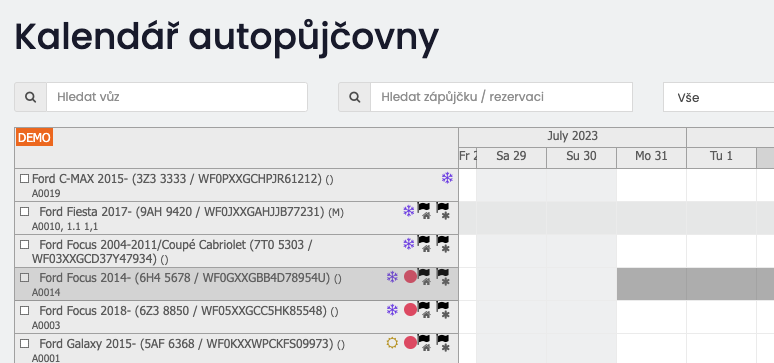Click the Mo 31 day header
Screen dimensions: 774x363
pyautogui.click(x=652, y=157)
